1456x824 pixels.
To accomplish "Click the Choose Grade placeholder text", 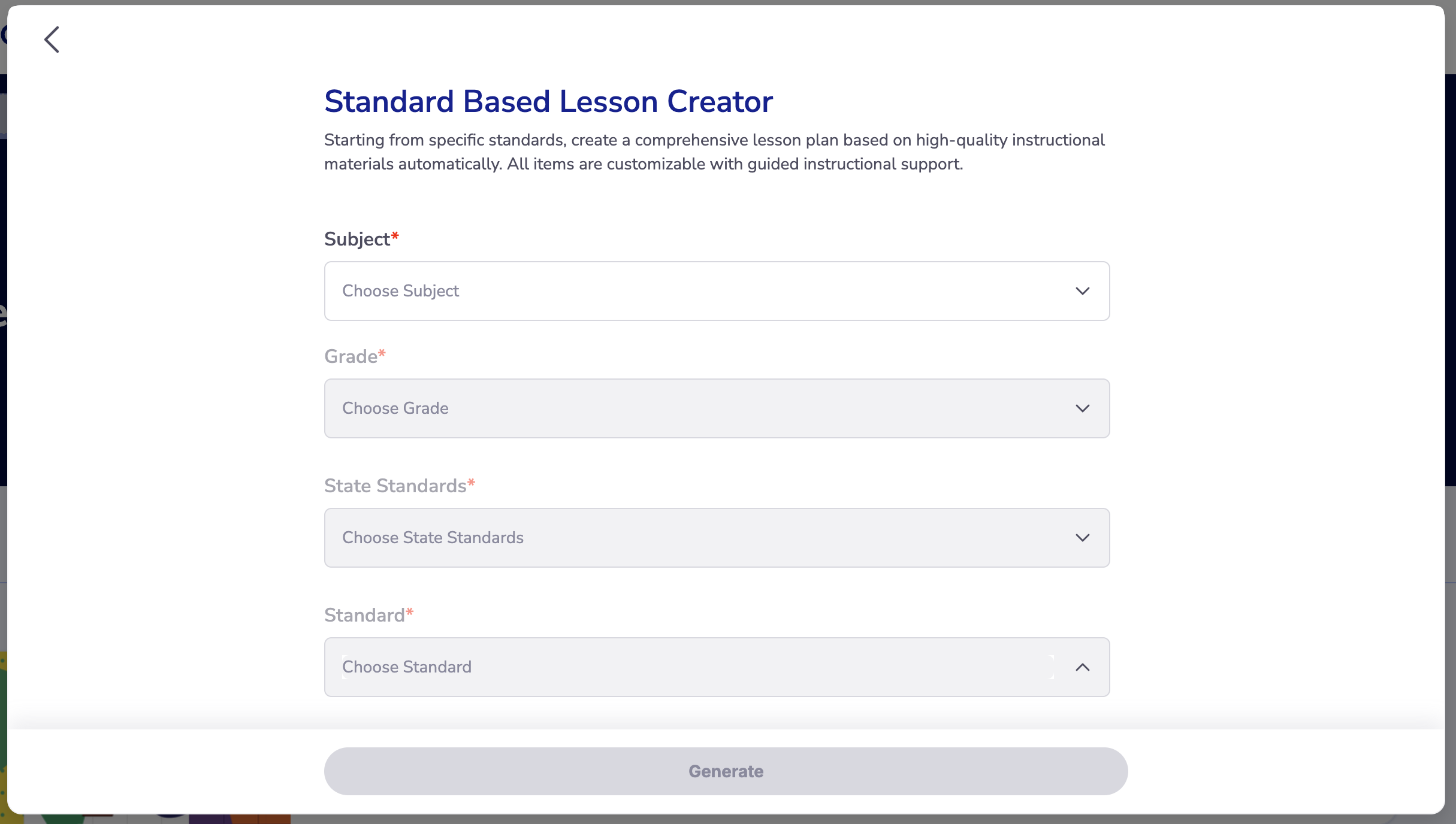I will coord(395,408).
